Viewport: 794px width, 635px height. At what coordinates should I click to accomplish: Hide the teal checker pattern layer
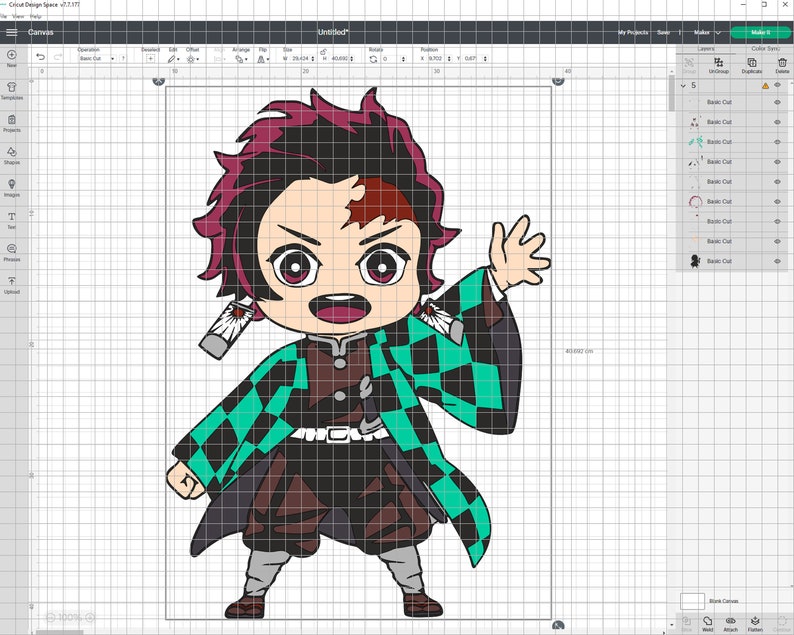coord(777,142)
